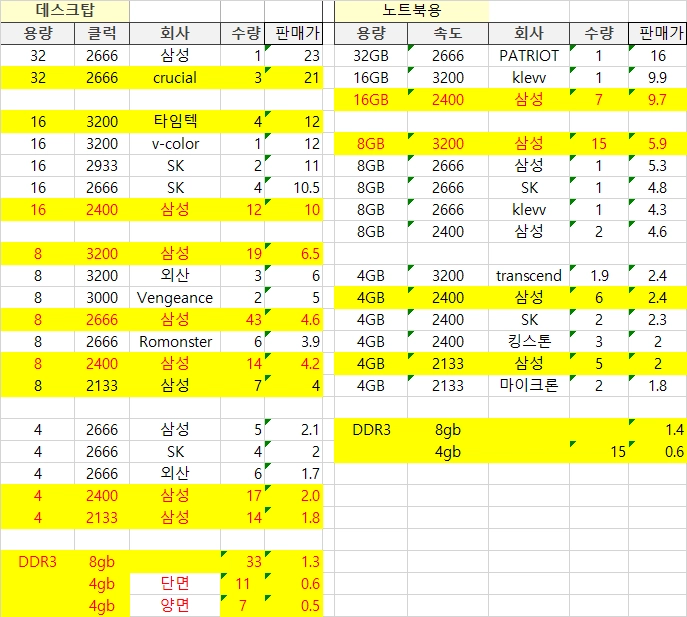Select the 노트북용 title cell
This screenshot has height=617, width=687.
click(411, 11)
